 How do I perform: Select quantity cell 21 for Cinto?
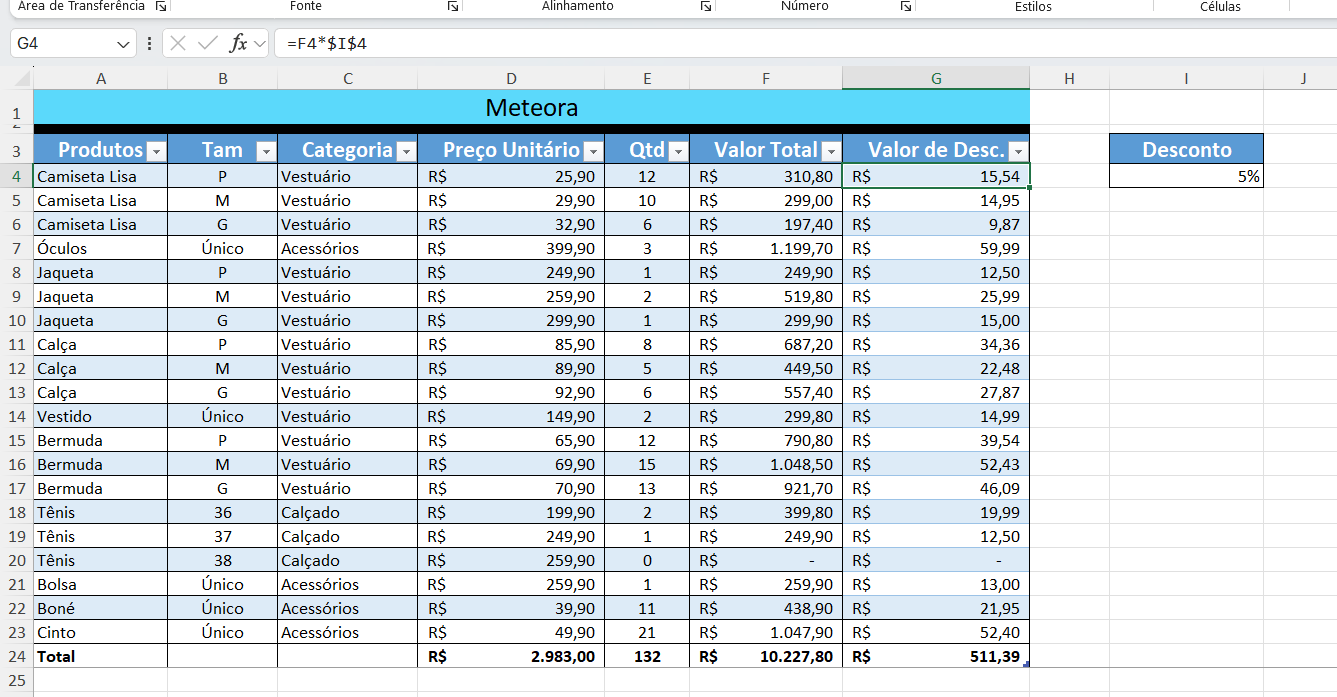pyautogui.click(x=647, y=632)
